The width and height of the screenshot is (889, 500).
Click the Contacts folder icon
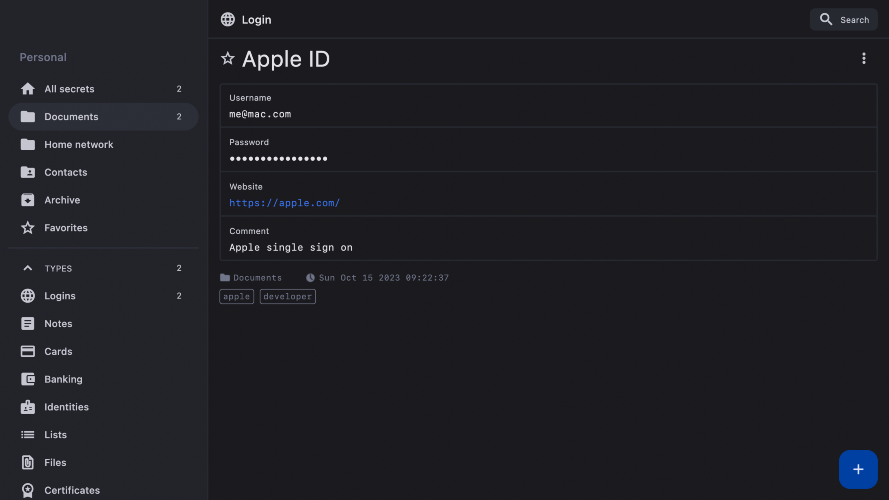[x=27, y=172]
